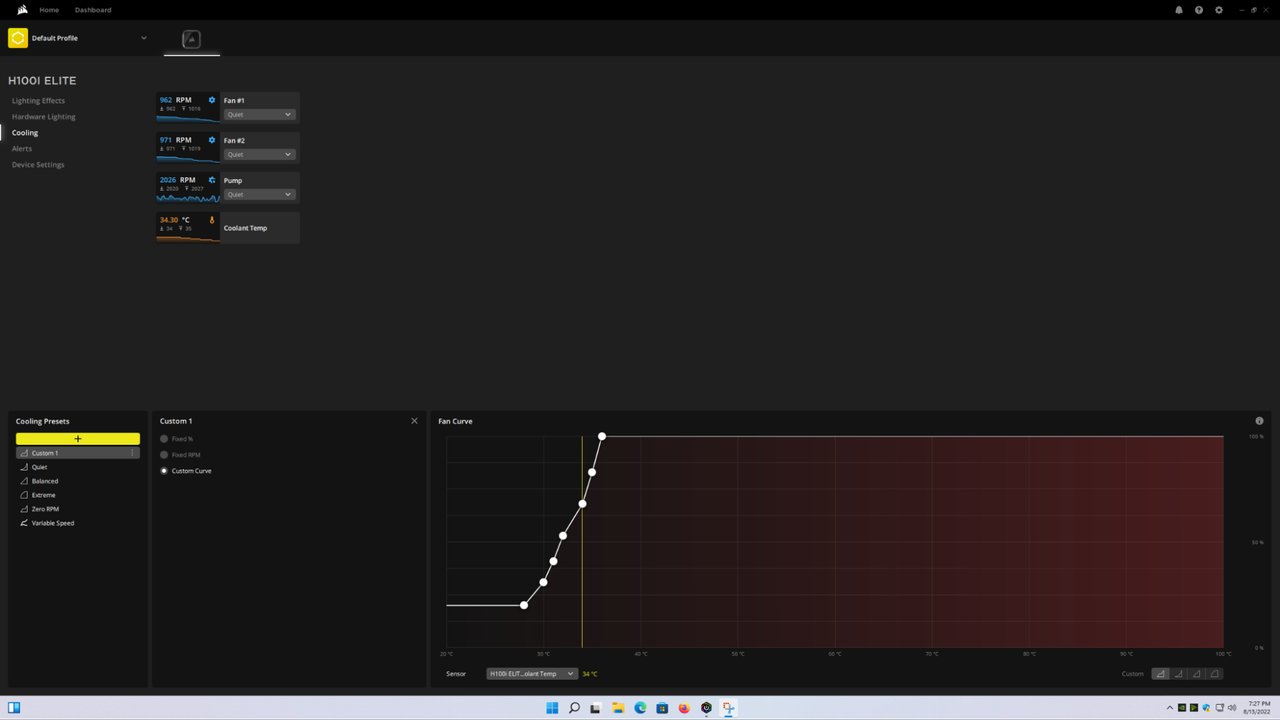Viewport: 1280px width, 720px height.
Task: Open the Windows Start menu
Action: (552, 708)
